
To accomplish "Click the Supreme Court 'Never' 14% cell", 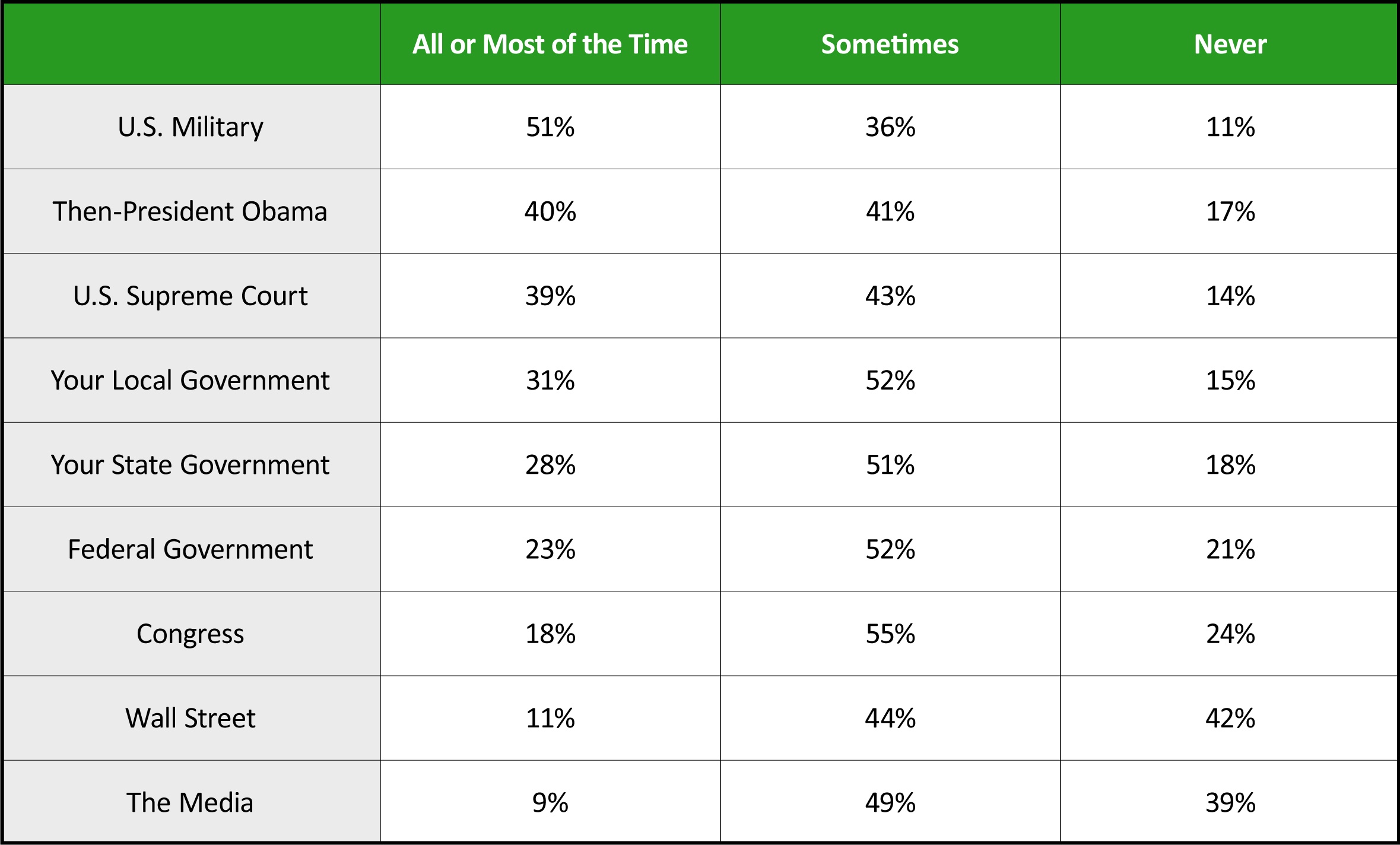I will [1230, 296].
